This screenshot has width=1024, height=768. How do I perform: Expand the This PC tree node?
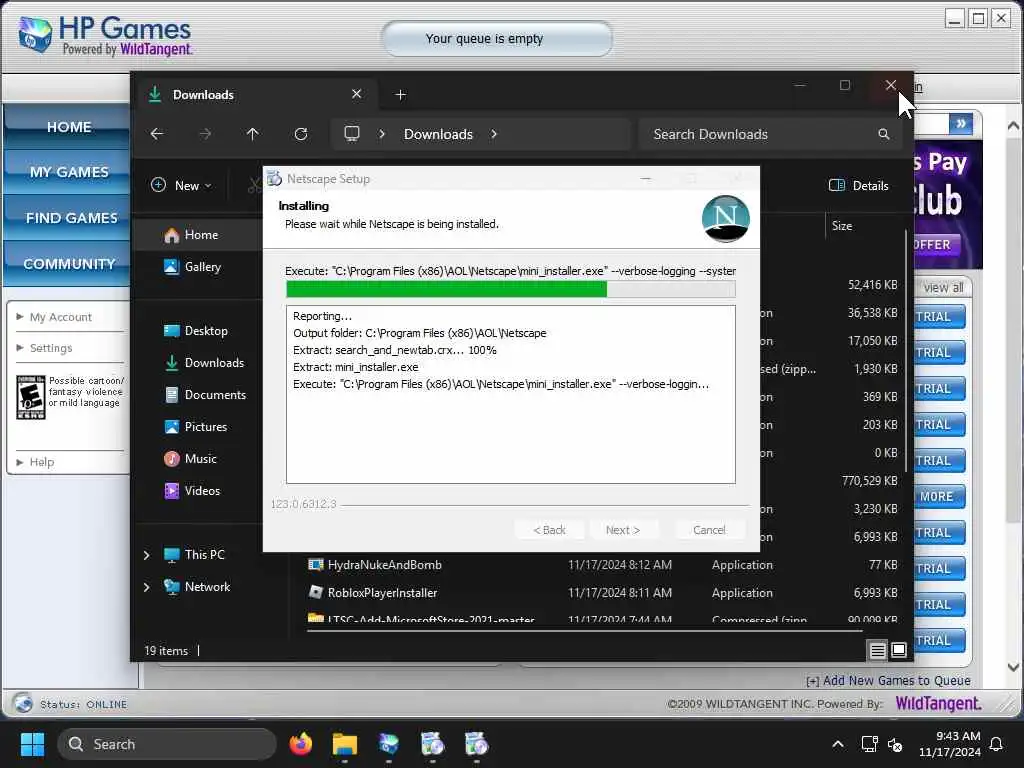click(146, 555)
